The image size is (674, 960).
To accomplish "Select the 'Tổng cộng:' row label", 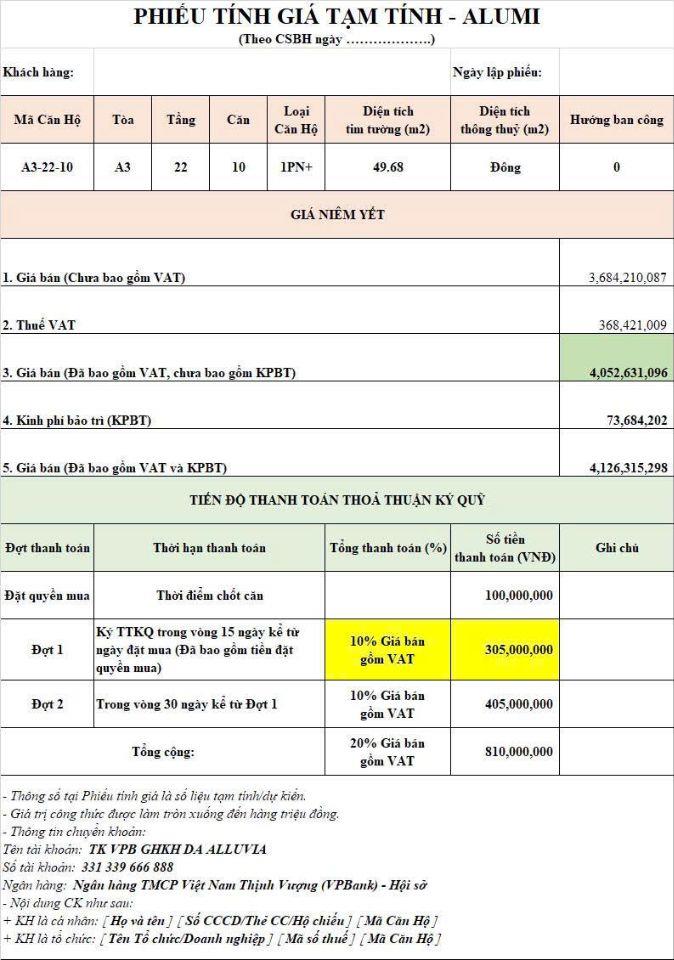I will coord(163,752).
